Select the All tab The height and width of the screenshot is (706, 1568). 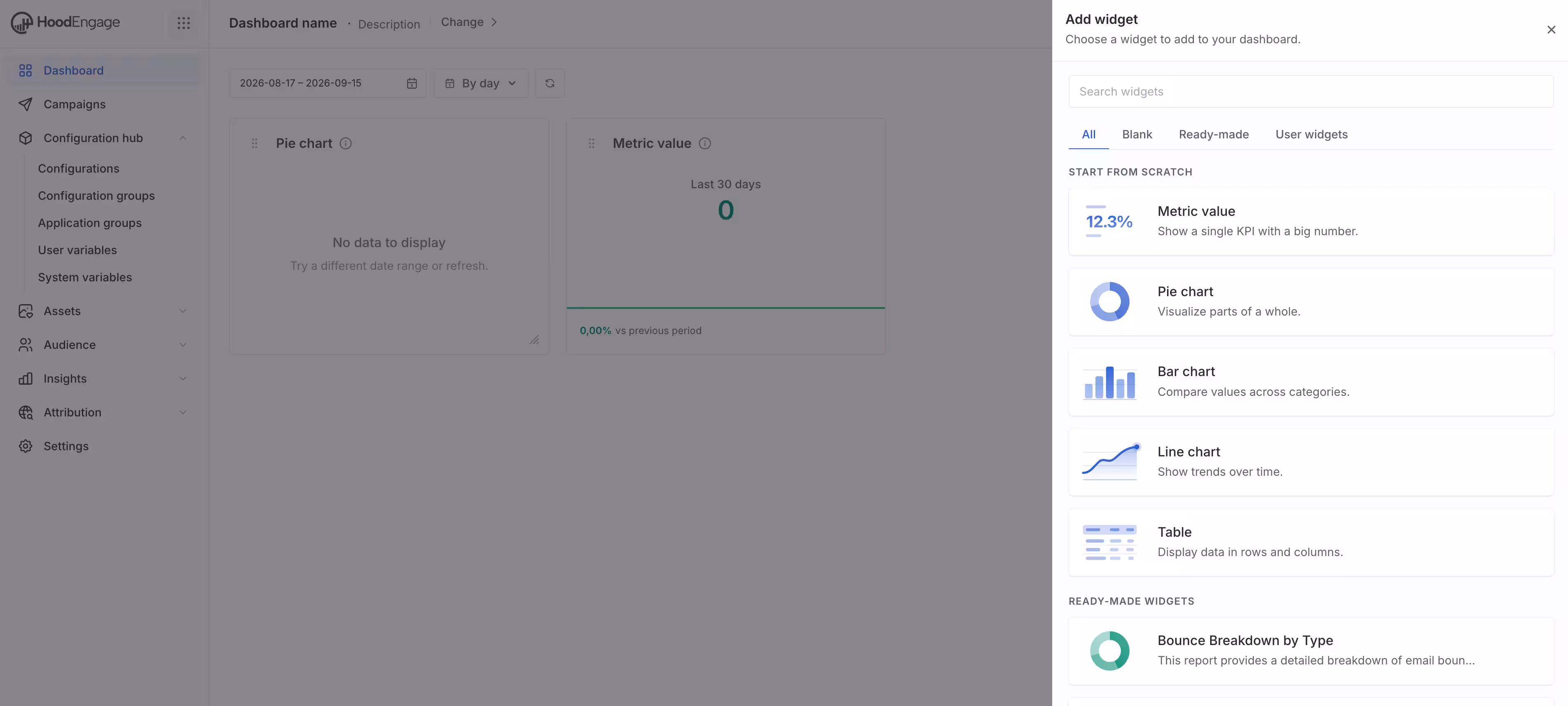pos(1088,135)
